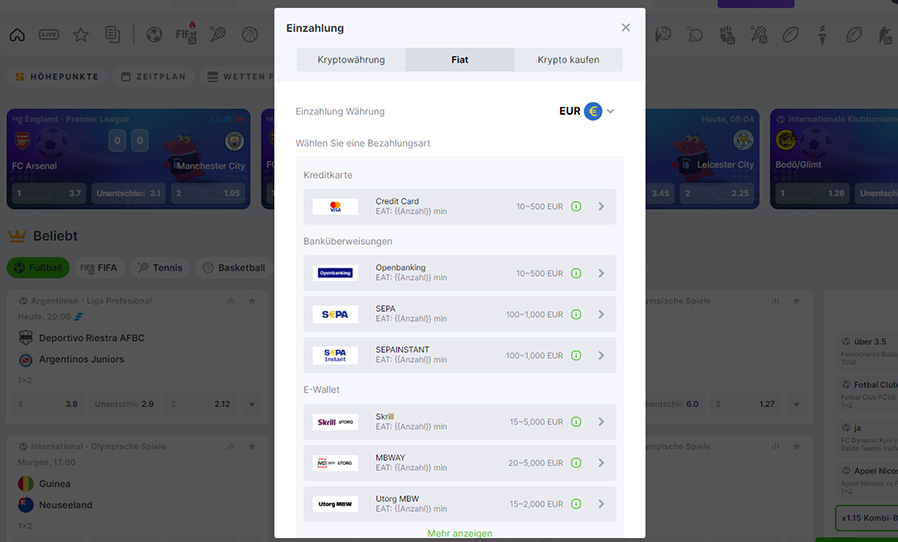The image size is (898, 542).
Task: Favorite the Guinea Neuseeland match
Action: click(x=251, y=446)
